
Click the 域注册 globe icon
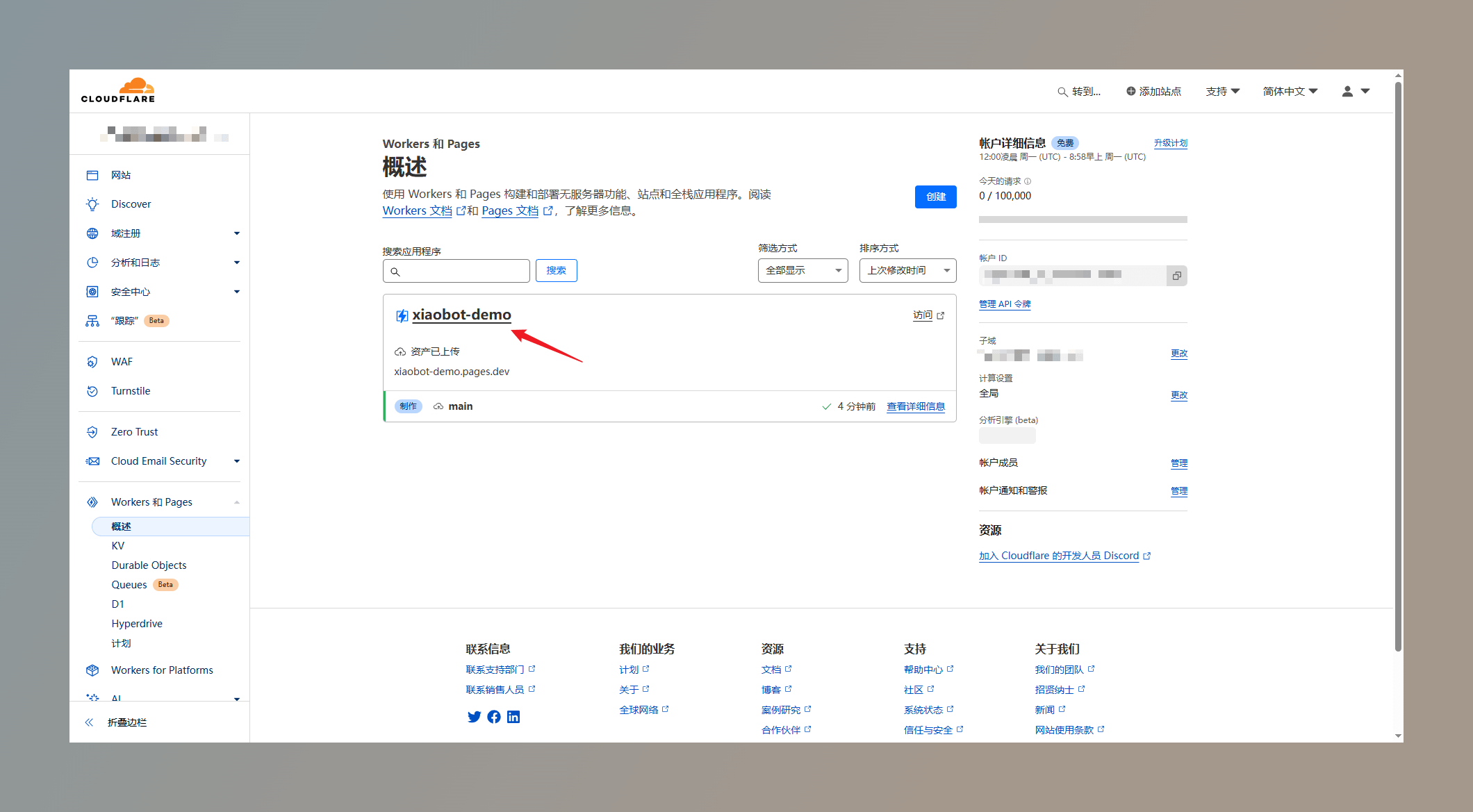pyautogui.click(x=92, y=233)
